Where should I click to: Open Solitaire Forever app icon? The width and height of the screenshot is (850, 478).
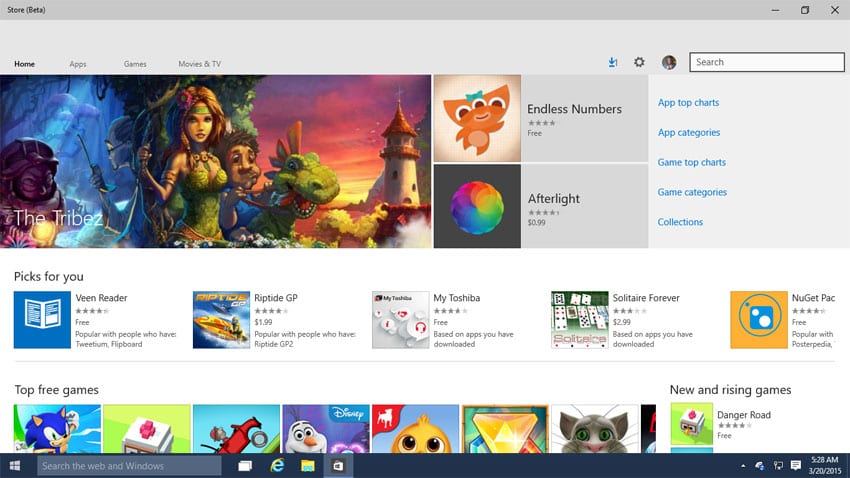point(579,320)
